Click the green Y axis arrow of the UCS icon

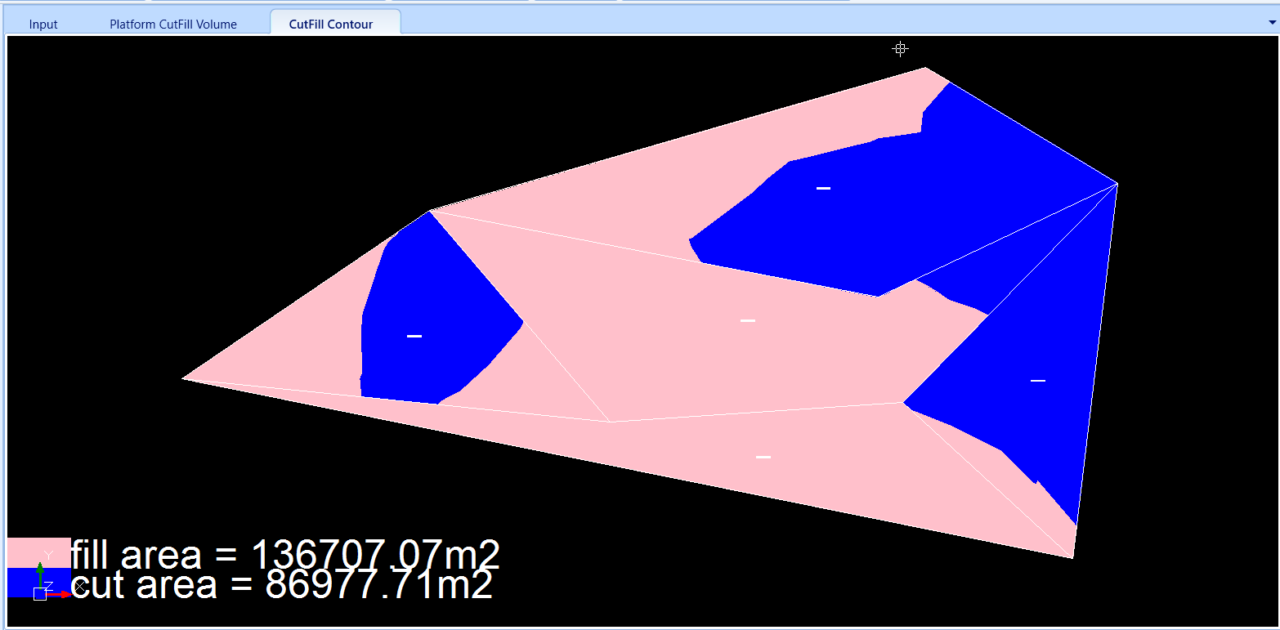pos(40,570)
